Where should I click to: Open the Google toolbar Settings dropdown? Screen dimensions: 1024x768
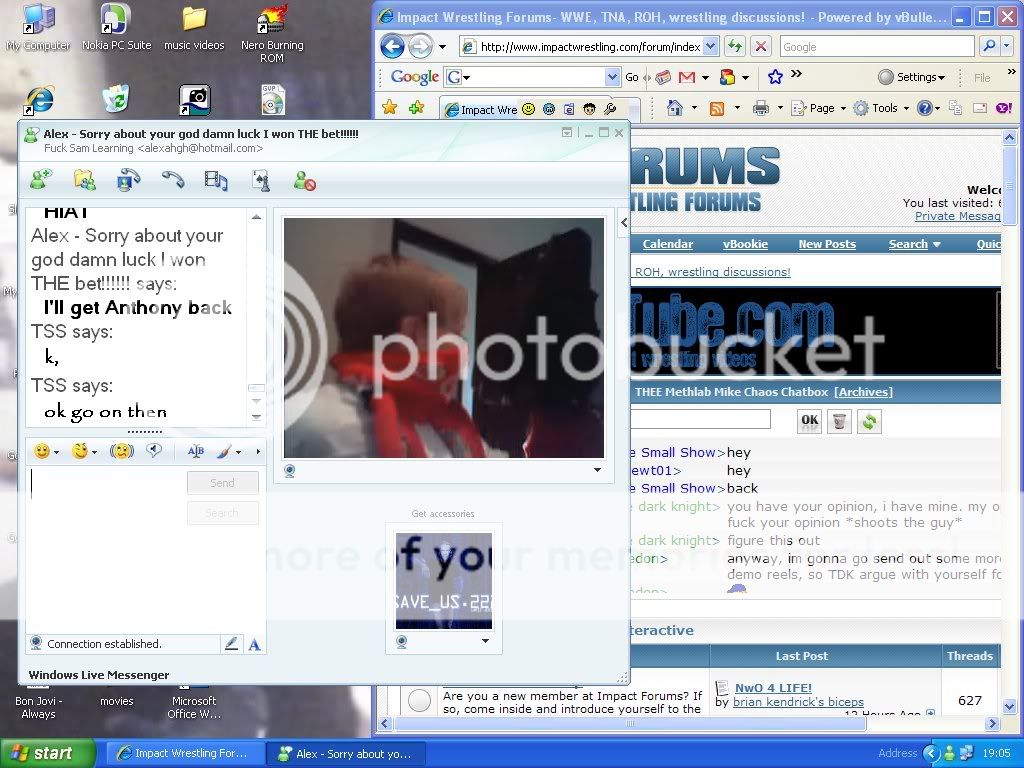click(910, 77)
